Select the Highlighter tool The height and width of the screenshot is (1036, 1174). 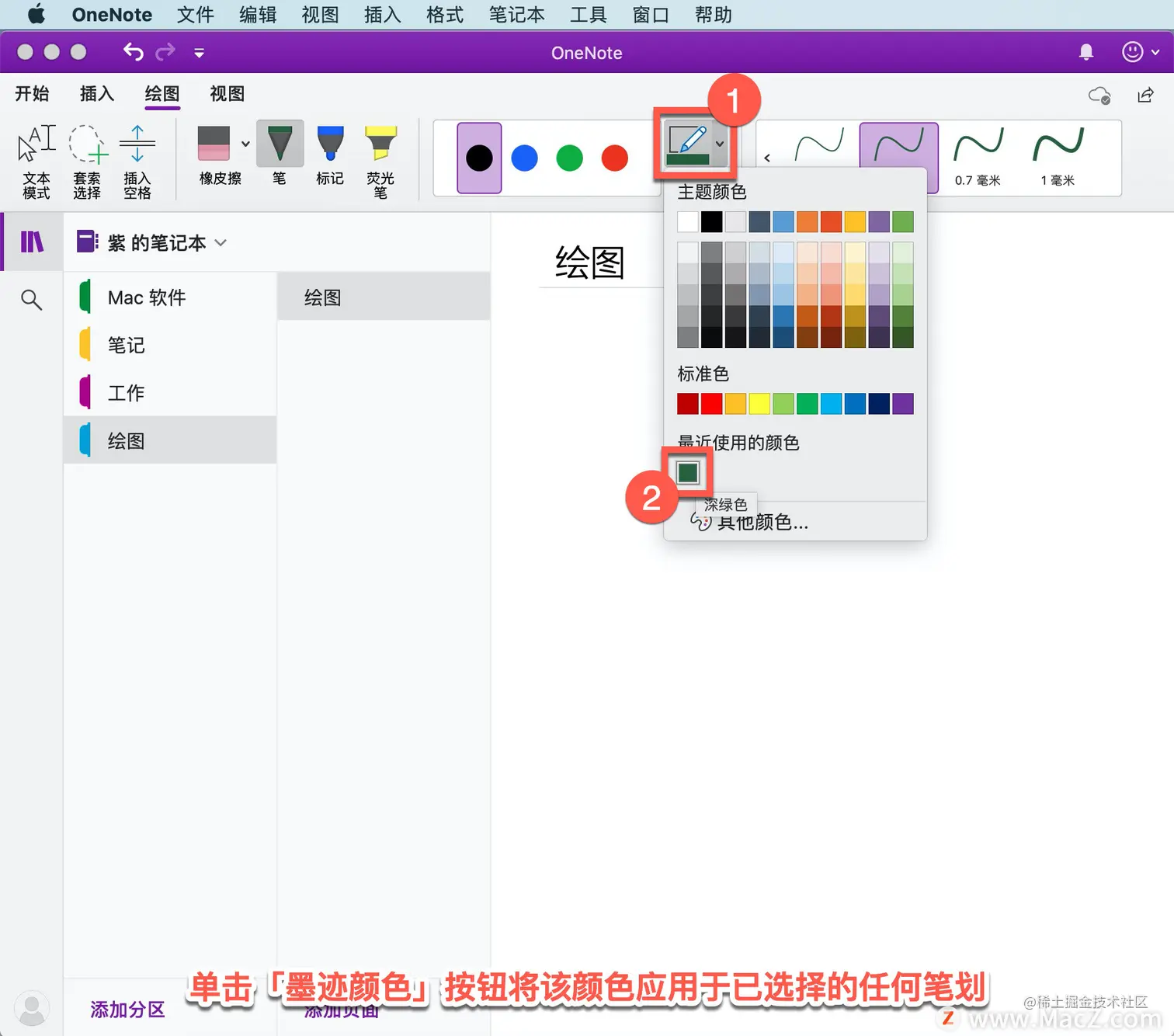click(380, 162)
